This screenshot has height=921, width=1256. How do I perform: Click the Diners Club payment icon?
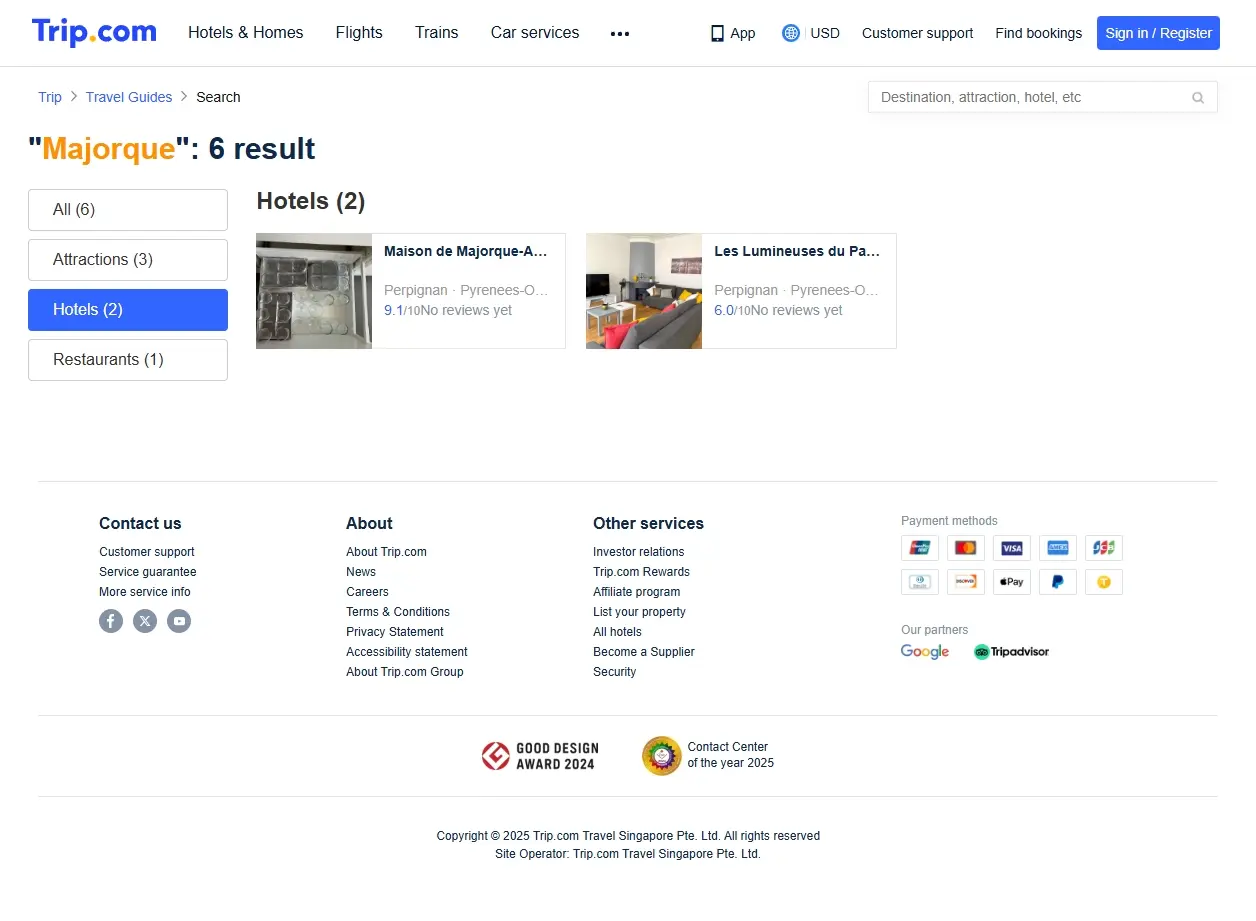click(920, 582)
